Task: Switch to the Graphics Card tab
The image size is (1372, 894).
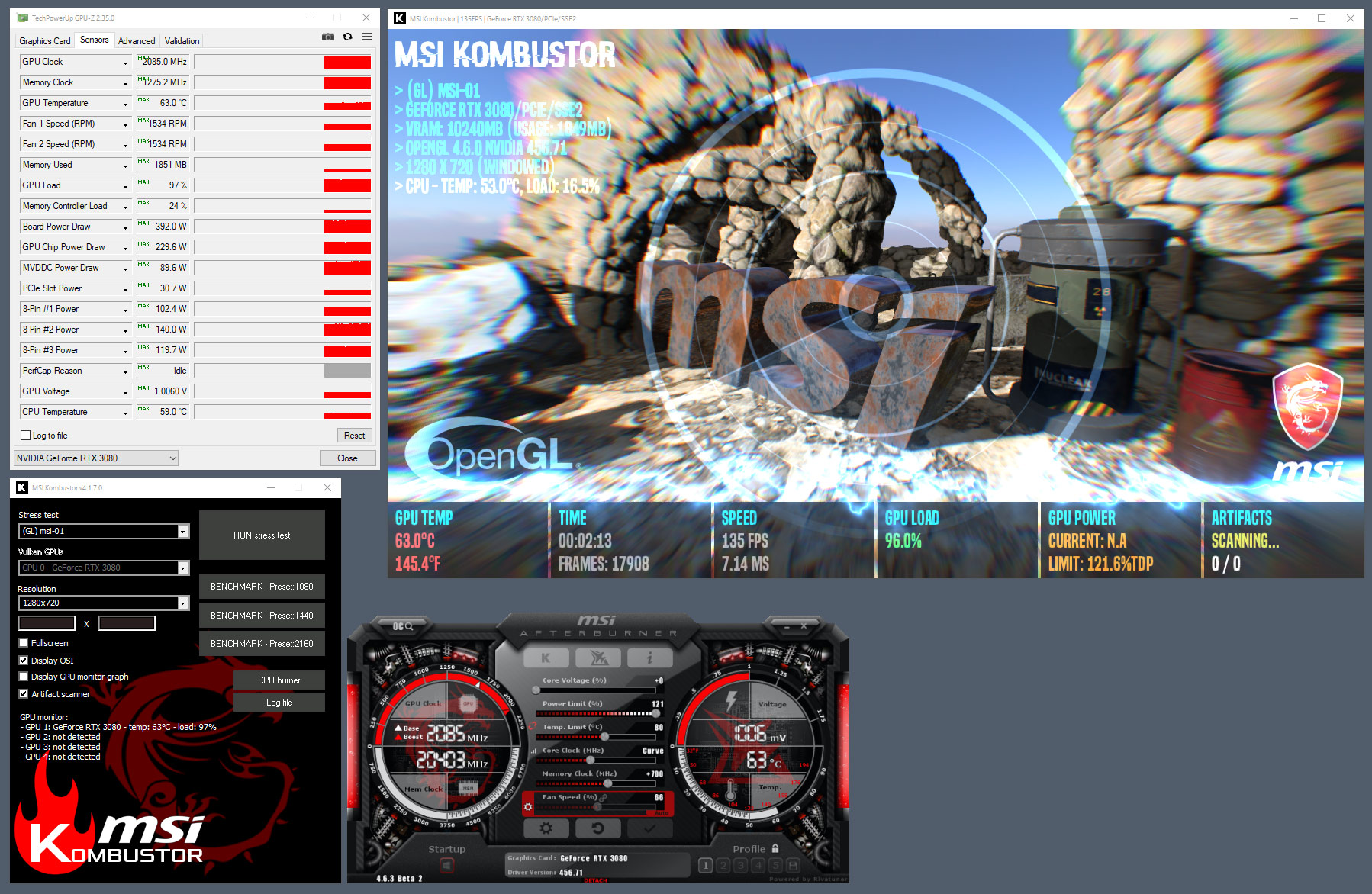Action: click(x=45, y=41)
